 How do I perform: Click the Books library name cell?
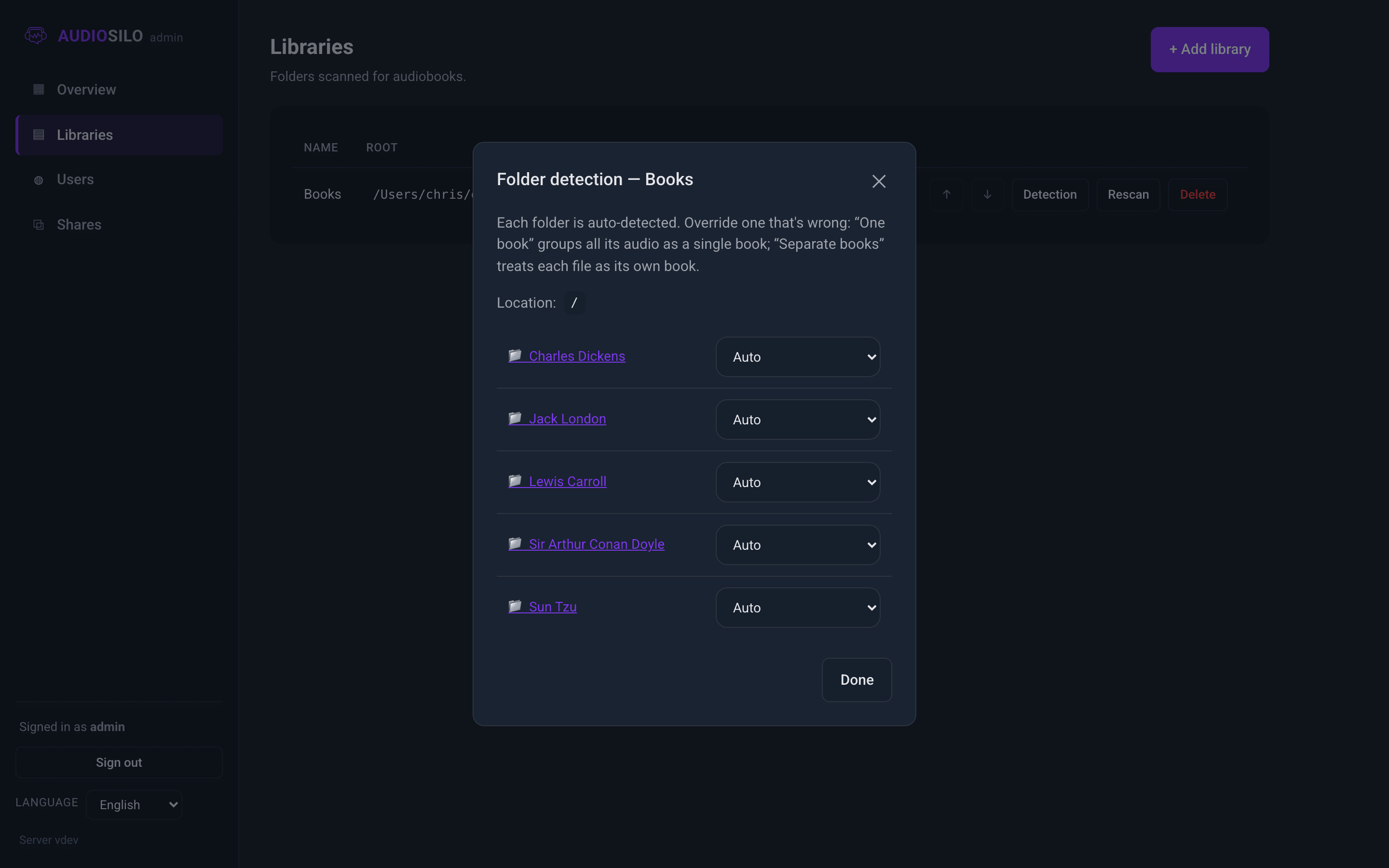(x=323, y=194)
